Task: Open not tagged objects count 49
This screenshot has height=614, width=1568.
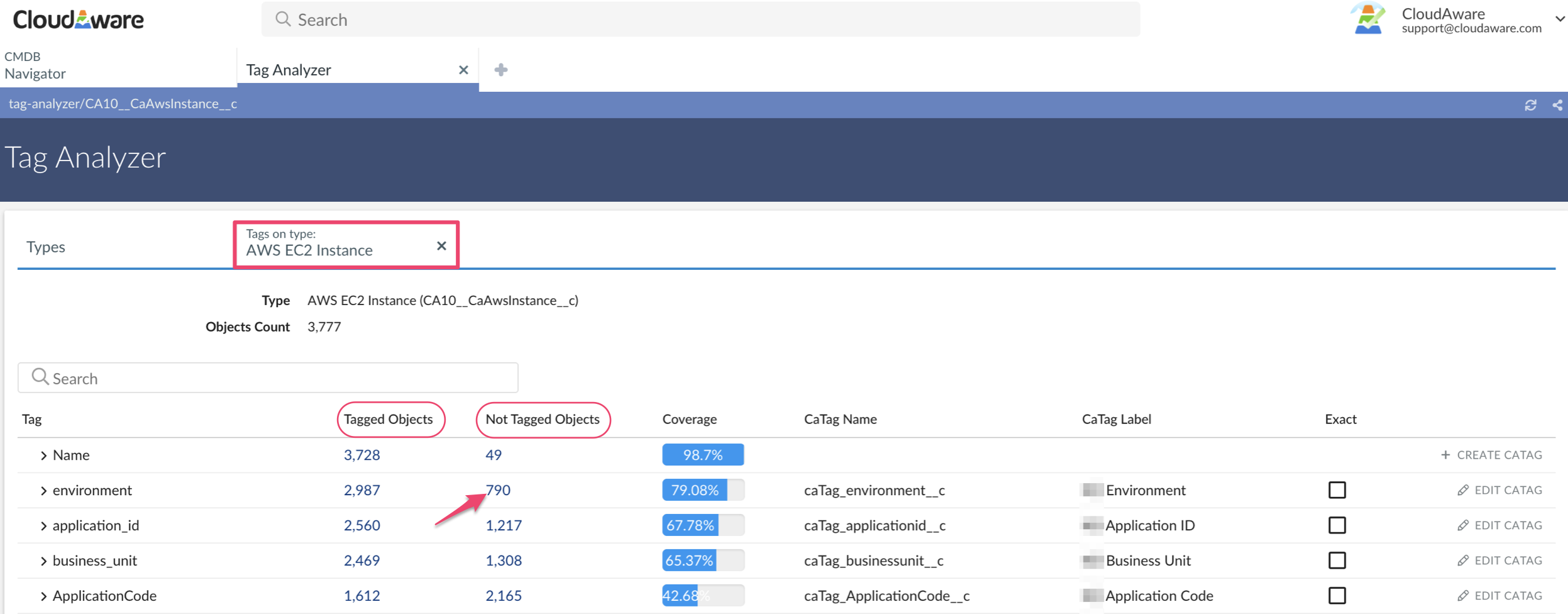Action: point(494,455)
